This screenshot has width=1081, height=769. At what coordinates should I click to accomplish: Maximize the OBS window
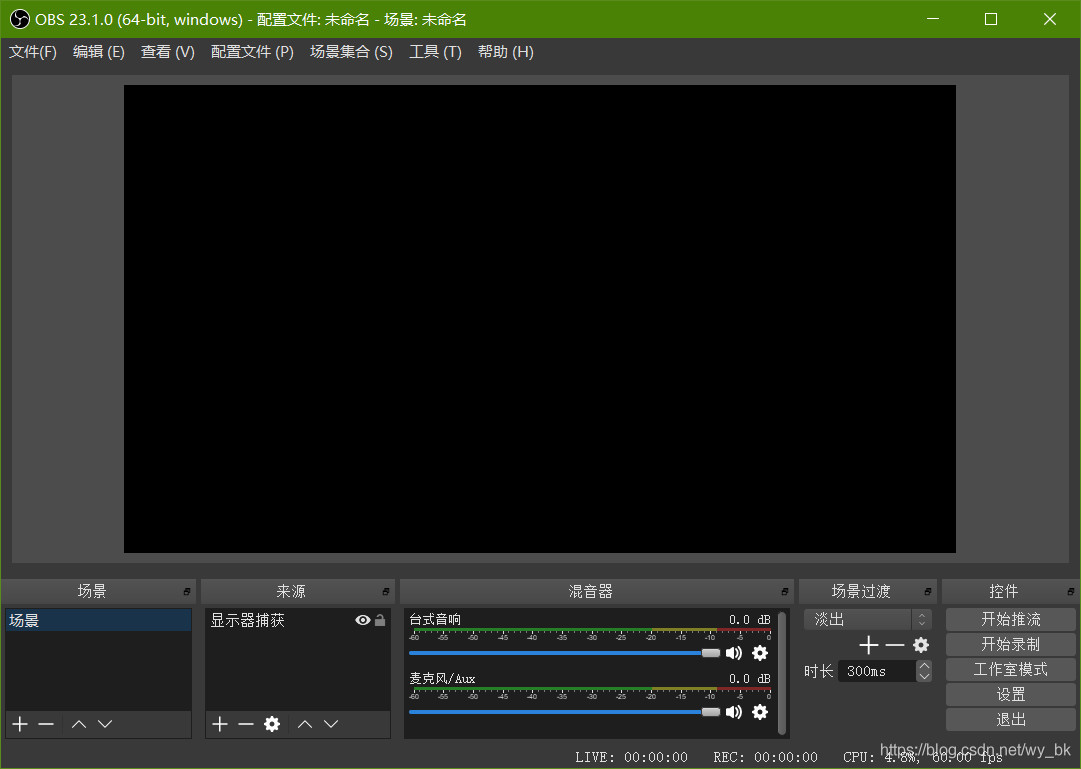pos(991,19)
